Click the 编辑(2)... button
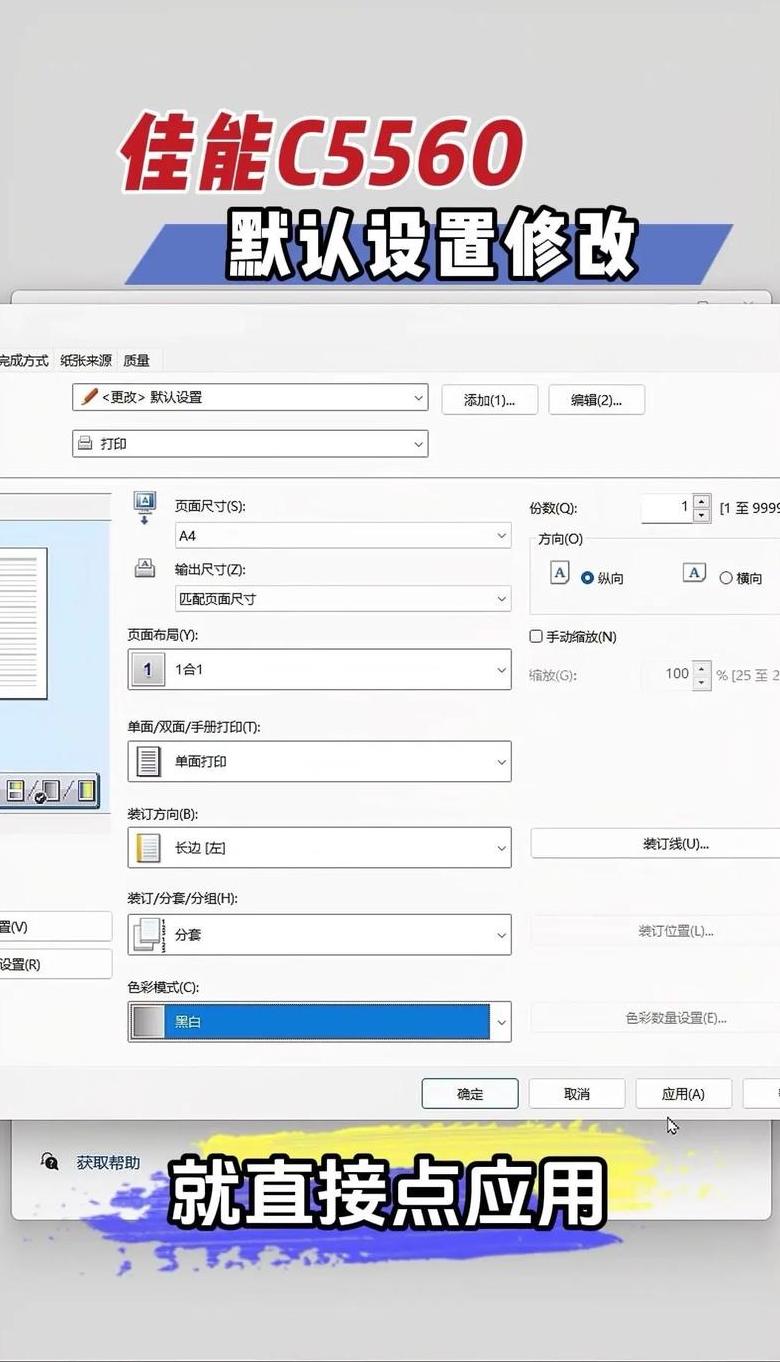The height and width of the screenshot is (1362, 780). coord(597,400)
